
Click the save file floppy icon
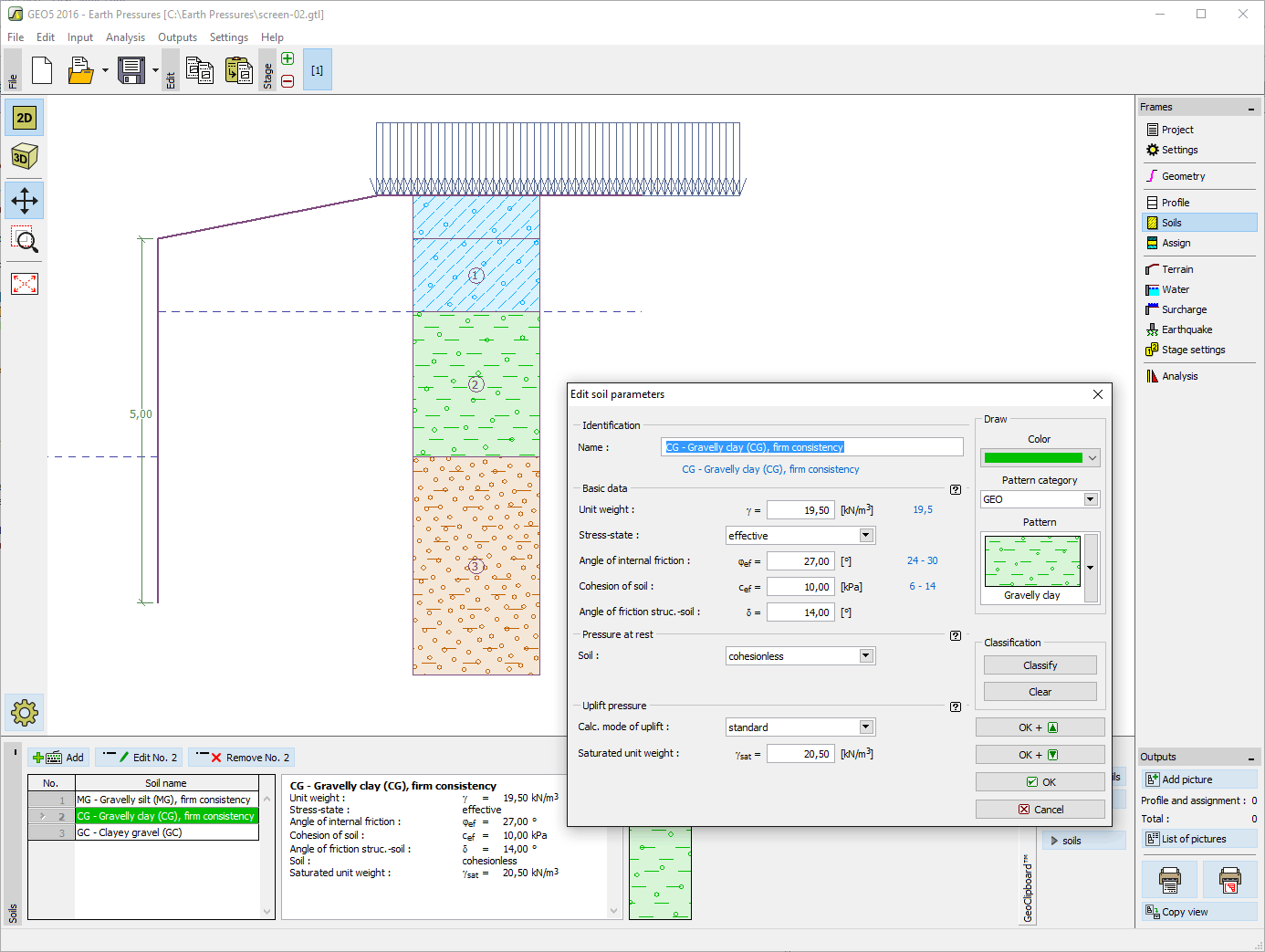coord(131,70)
